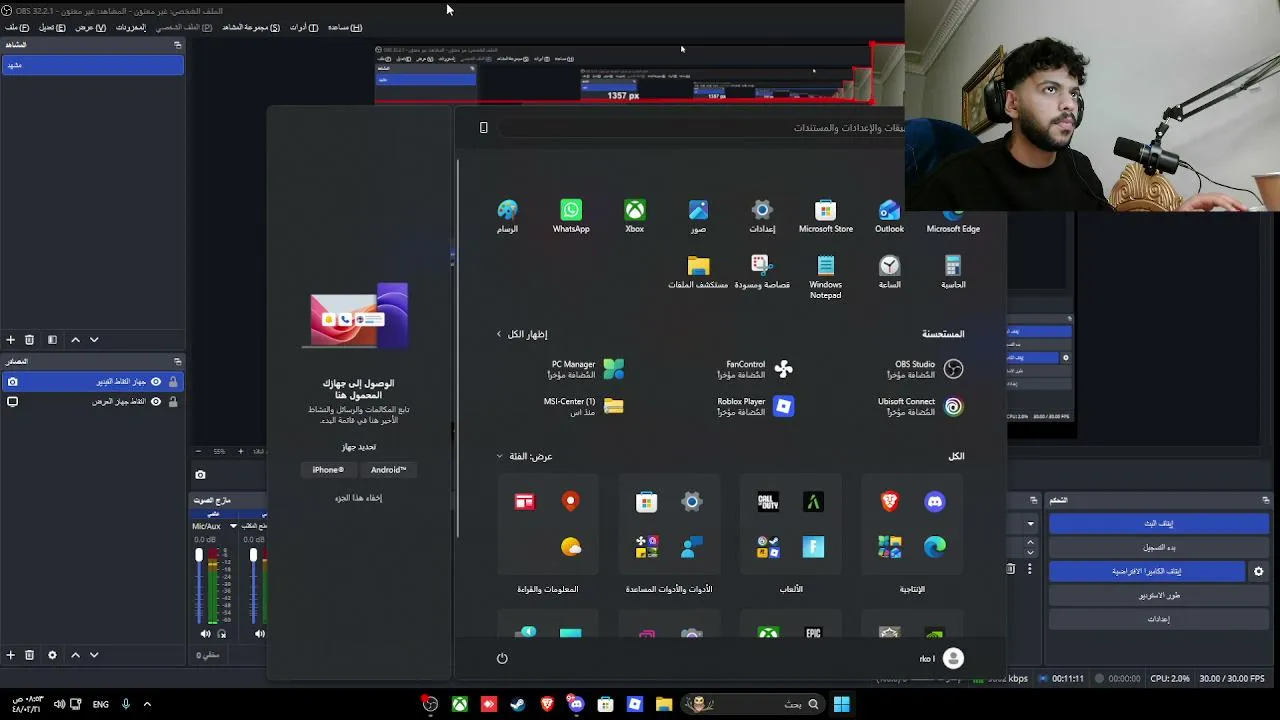Open Windows Notepad from pinned apps
The width and height of the screenshot is (1280, 720).
pyautogui.click(x=825, y=277)
